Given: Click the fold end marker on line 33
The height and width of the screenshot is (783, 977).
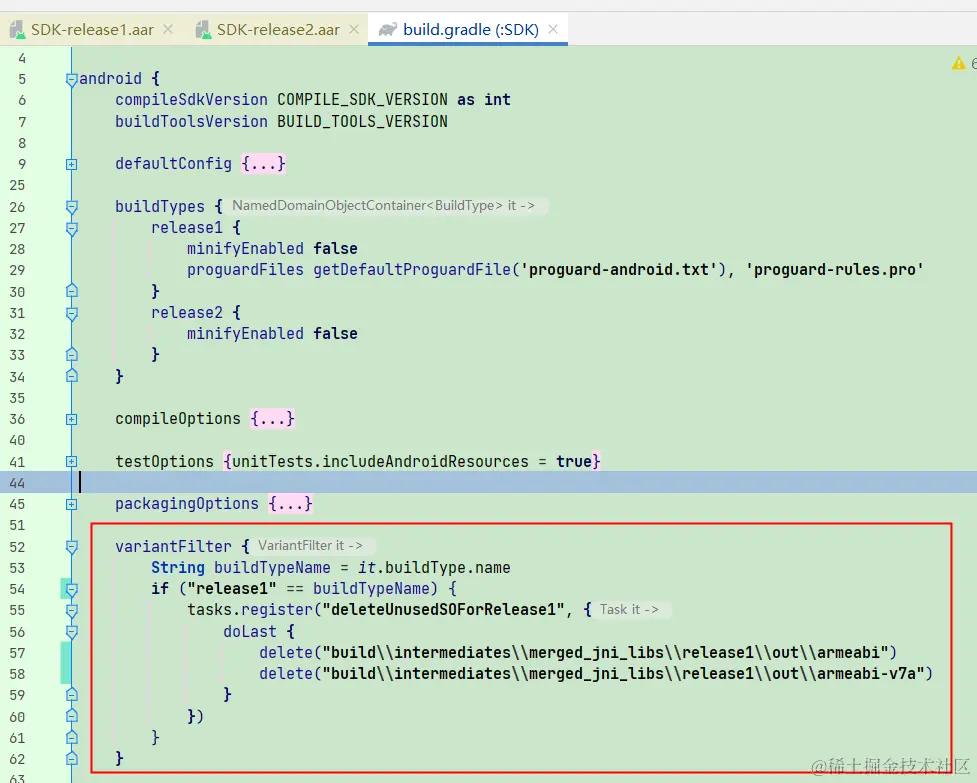Looking at the screenshot, I should (x=72, y=354).
